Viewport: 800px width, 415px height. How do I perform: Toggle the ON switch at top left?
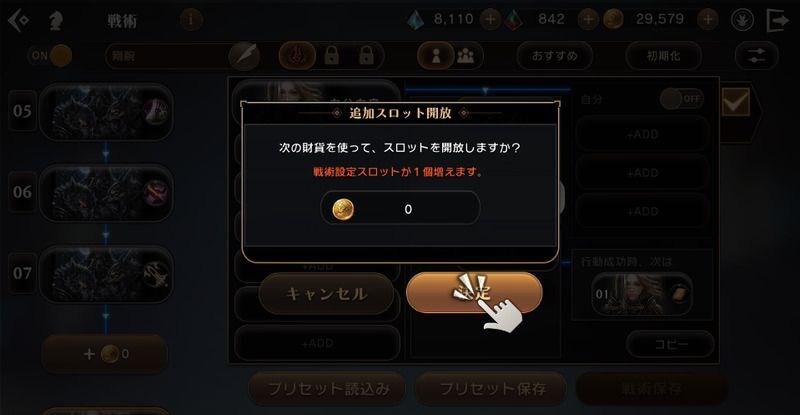[x=49, y=56]
